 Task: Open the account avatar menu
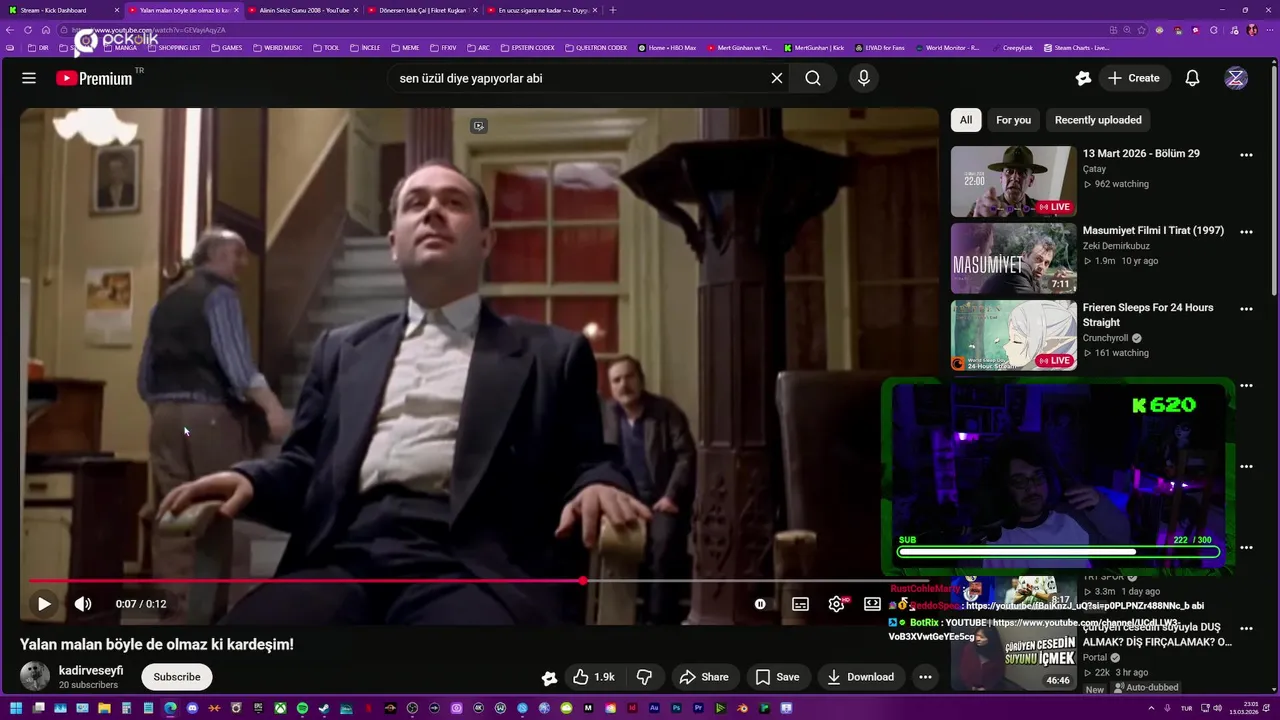(x=1236, y=78)
